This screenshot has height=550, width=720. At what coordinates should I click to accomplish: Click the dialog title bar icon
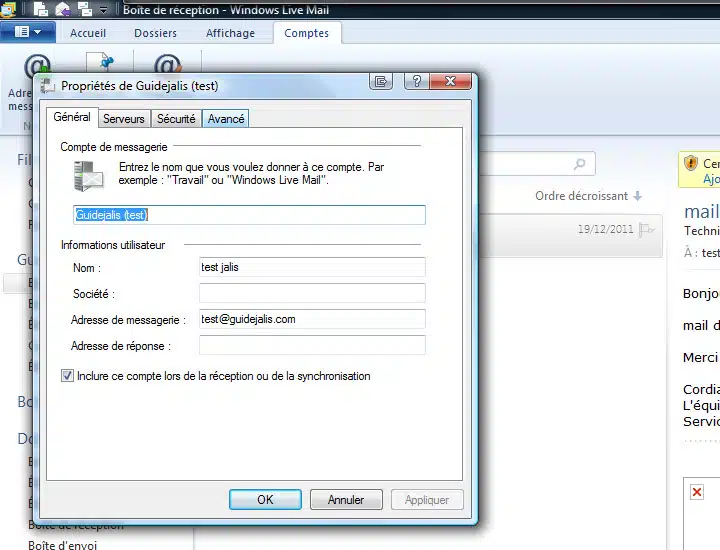[x=48, y=86]
